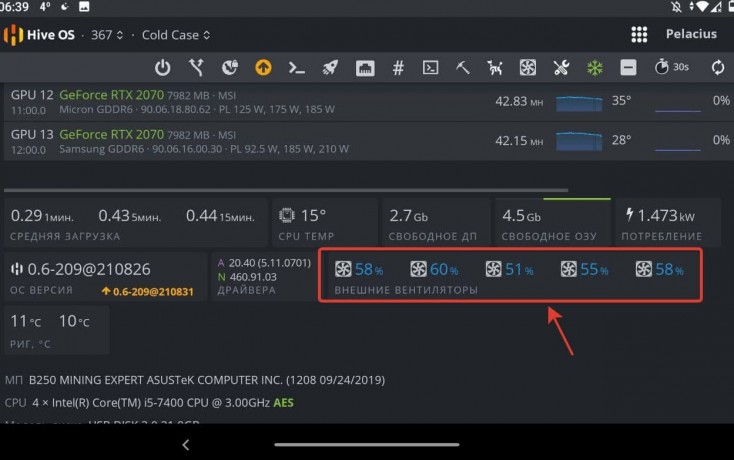Click the rocket overclocking icon
This screenshot has height=460, width=734.
tap(330, 69)
